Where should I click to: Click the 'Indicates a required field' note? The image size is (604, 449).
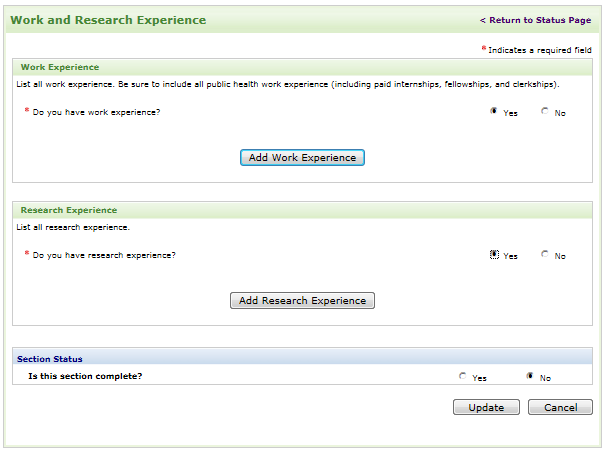tap(539, 50)
